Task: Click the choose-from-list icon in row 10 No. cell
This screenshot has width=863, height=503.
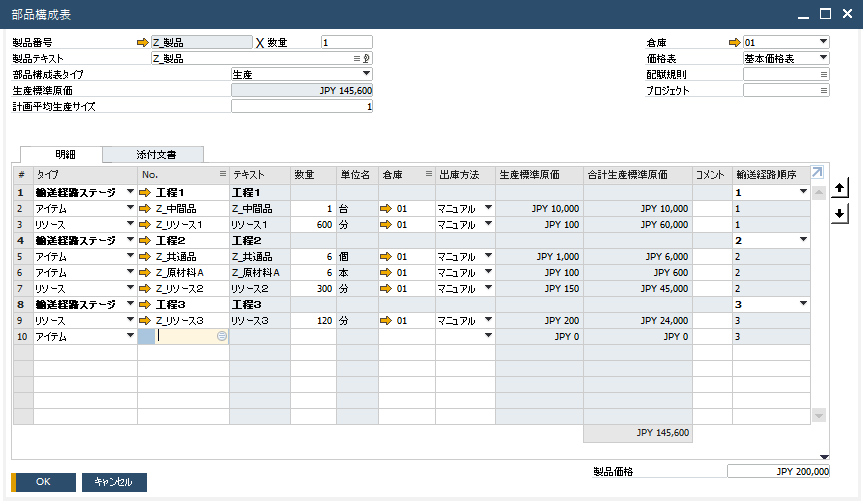Action: [x=221, y=337]
